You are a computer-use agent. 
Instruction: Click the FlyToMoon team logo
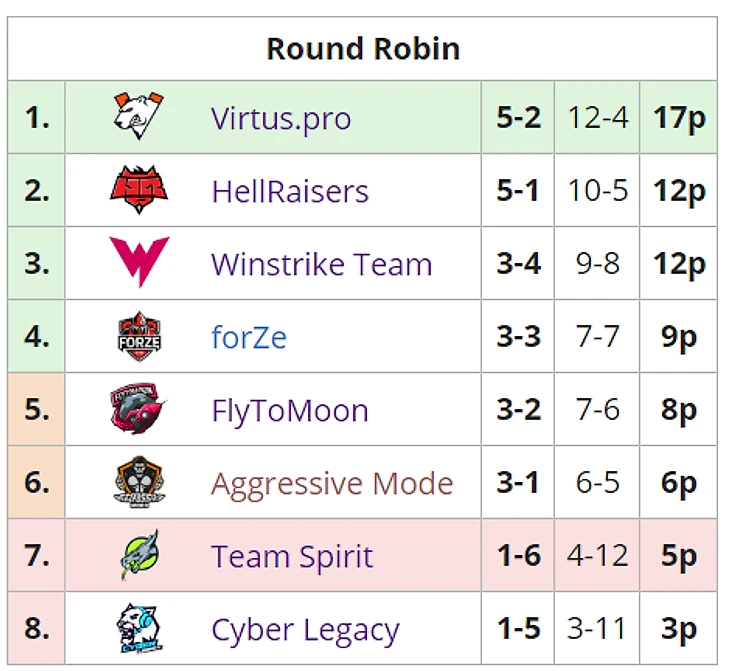[x=139, y=410]
